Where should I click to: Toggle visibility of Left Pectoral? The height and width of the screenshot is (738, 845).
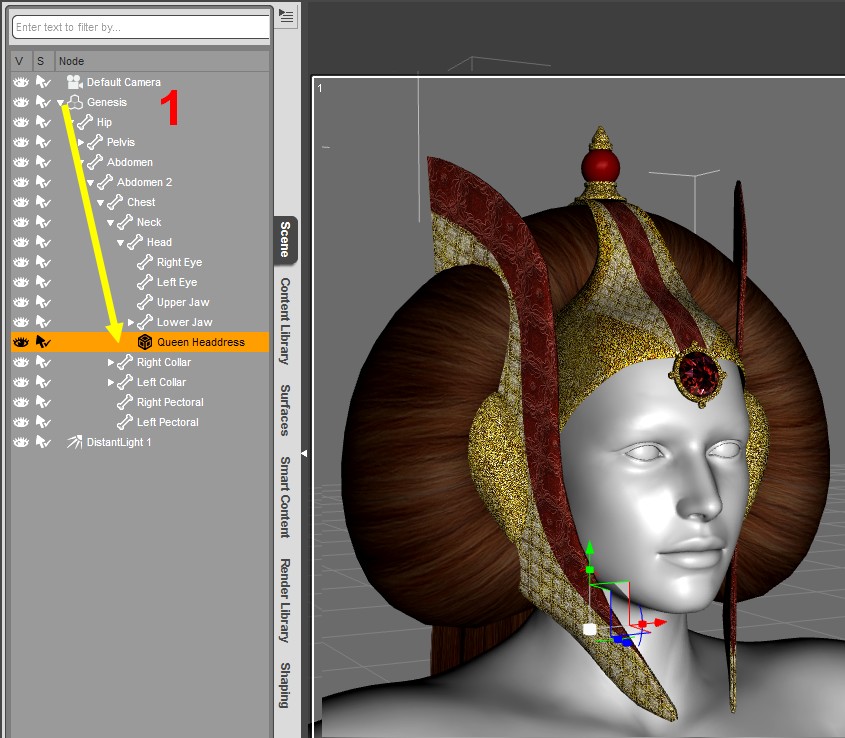21,422
